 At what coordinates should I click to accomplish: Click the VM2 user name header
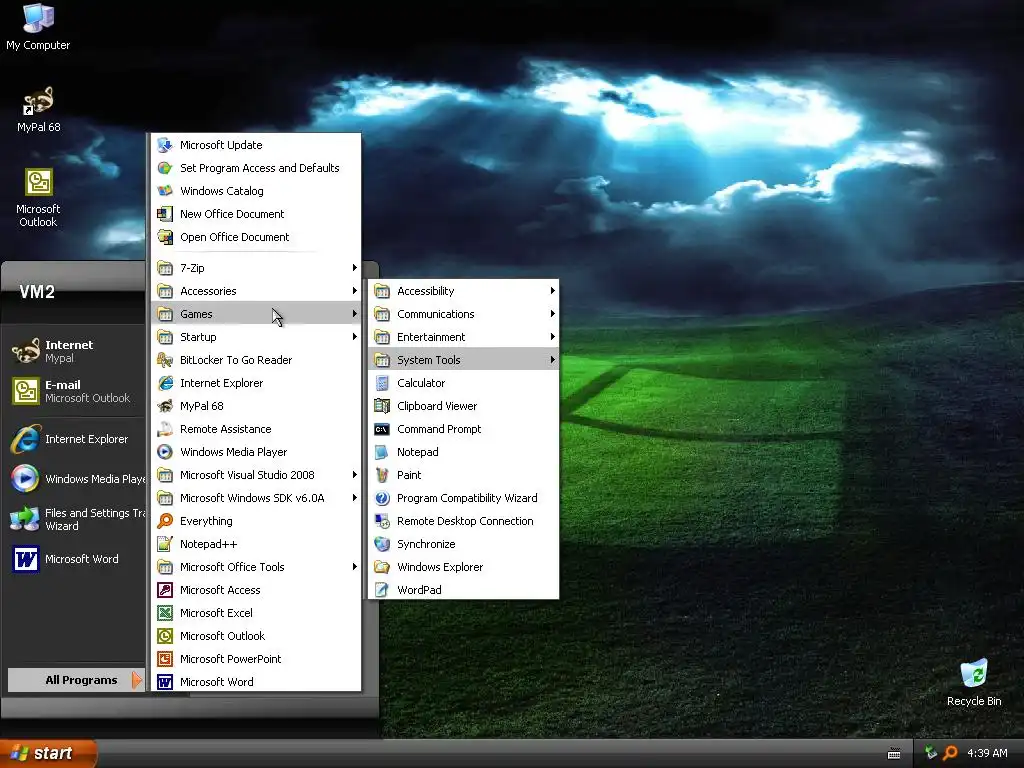point(37,292)
